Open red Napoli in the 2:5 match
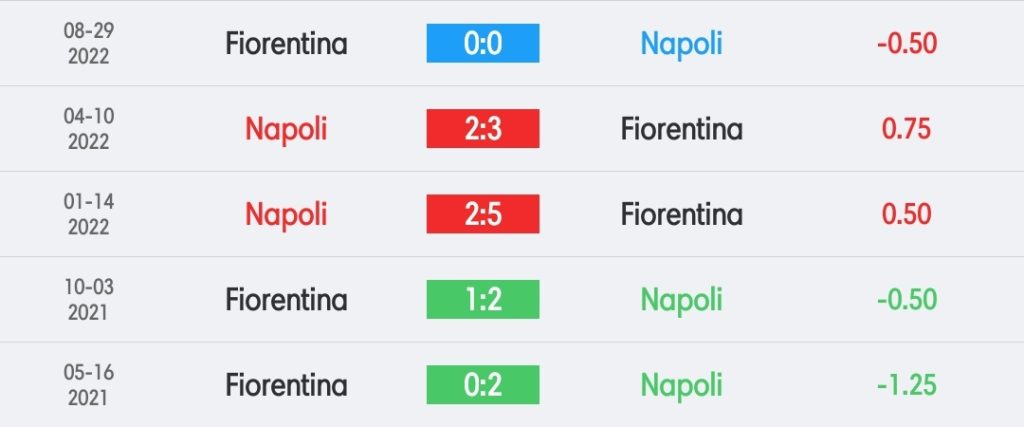The image size is (1024, 427). [286, 215]
